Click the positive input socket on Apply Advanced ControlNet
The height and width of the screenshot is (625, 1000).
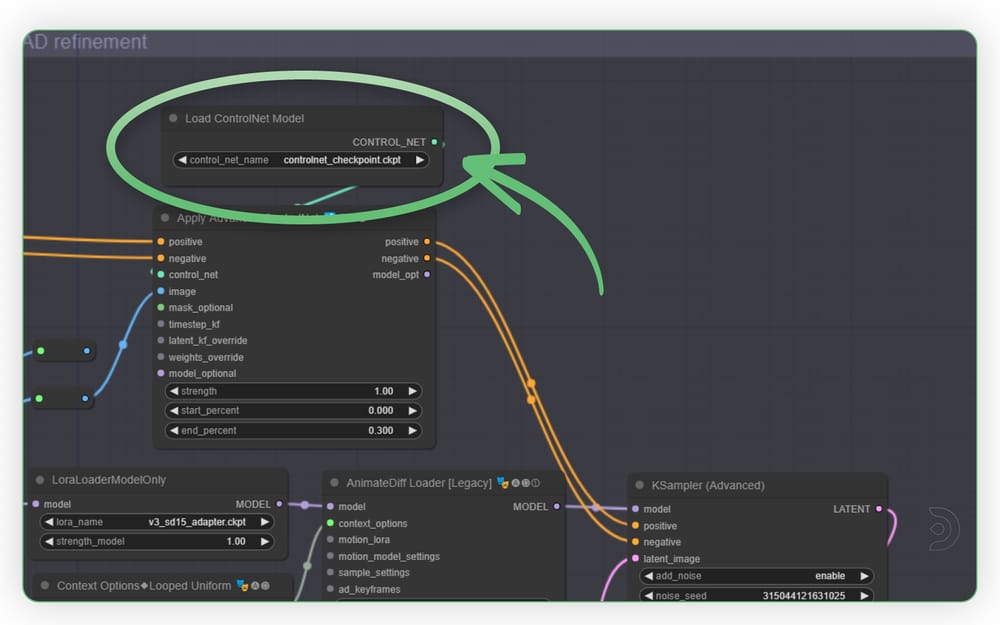(160, 241)
